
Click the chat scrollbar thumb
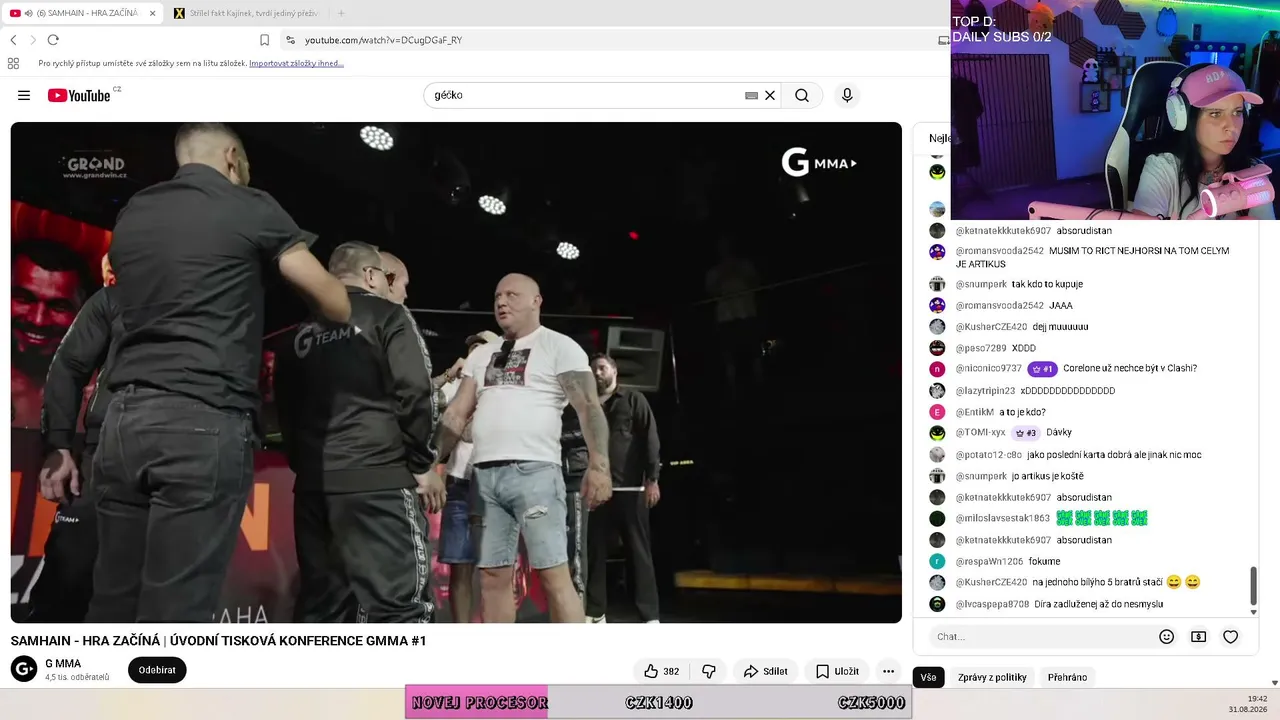(1253, 585)
